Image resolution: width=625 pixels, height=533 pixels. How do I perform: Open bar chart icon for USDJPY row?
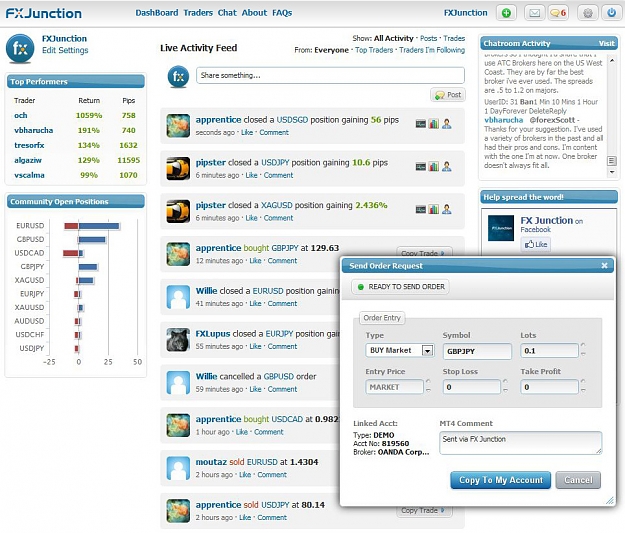tap(434, 167)
